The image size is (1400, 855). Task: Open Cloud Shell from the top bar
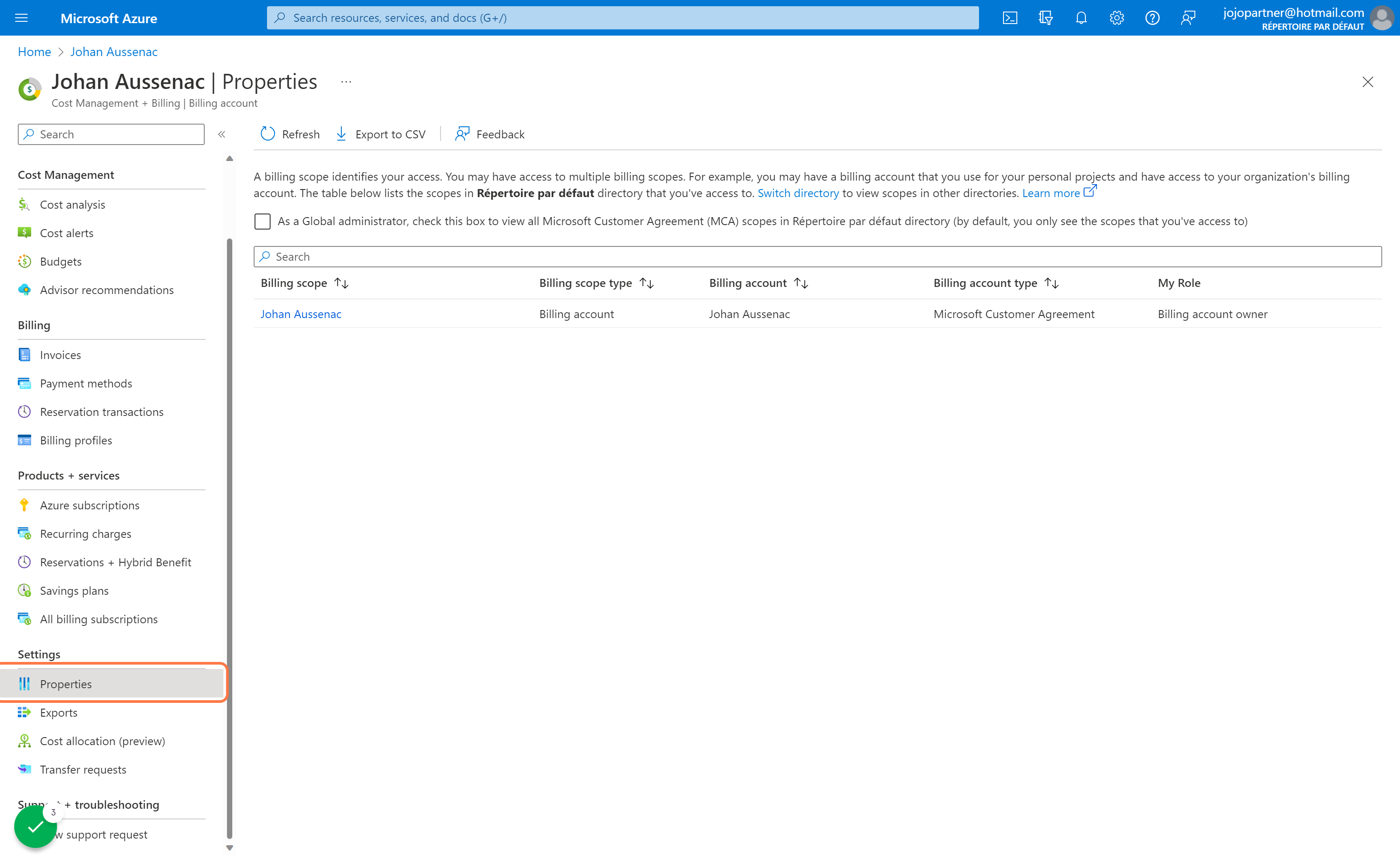1010,18
